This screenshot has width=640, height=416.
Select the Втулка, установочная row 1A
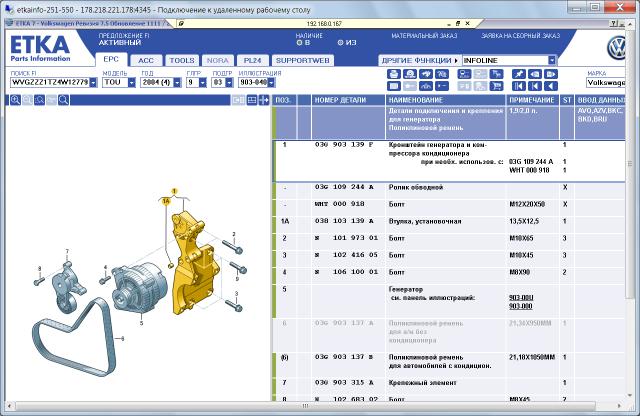[x=450, y=225]
